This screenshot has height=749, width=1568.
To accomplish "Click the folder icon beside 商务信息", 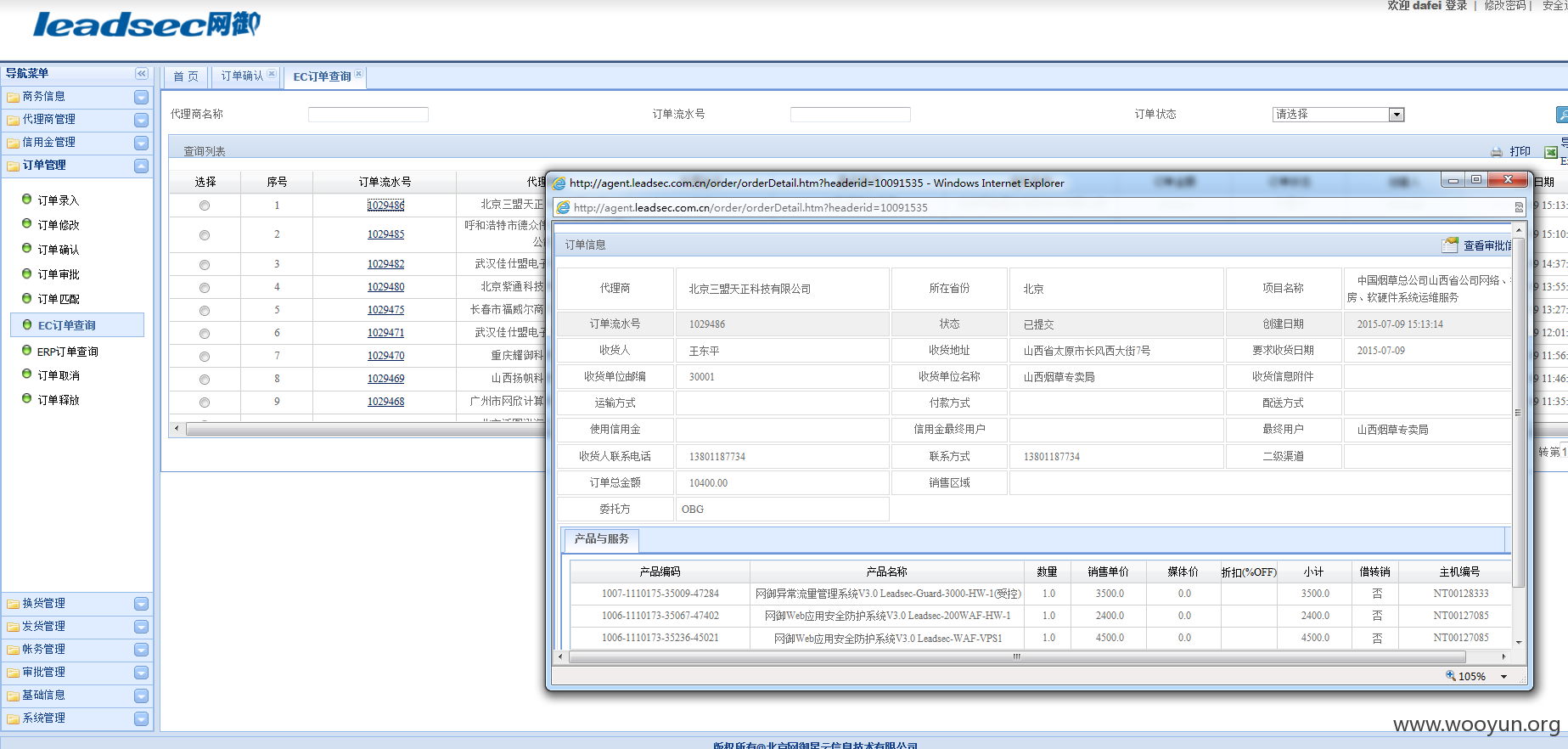I will pyautogui.click(x=13, y=97).
